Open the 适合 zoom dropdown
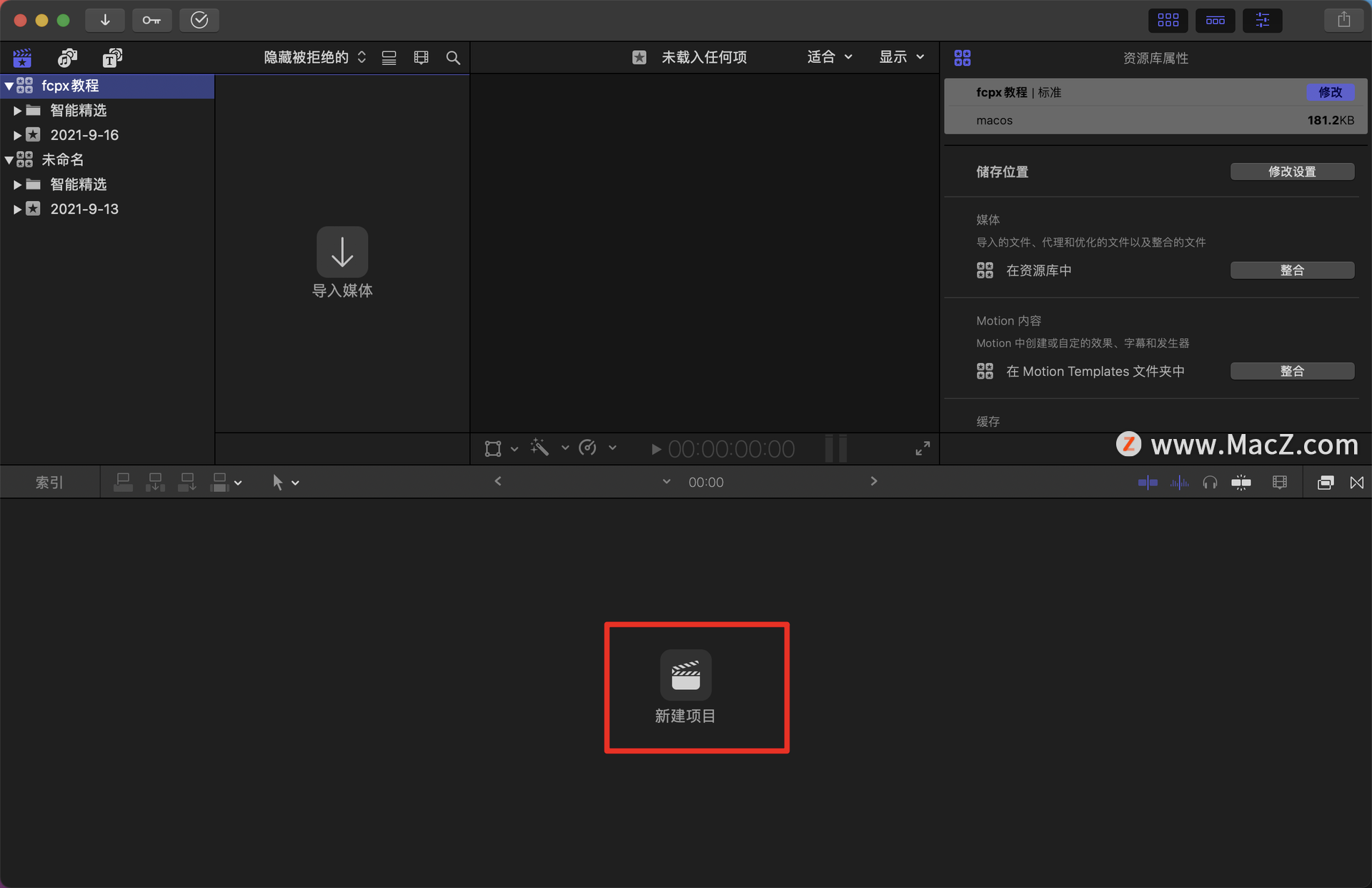Screen dimensions: 1372x888 coord(830,57)
